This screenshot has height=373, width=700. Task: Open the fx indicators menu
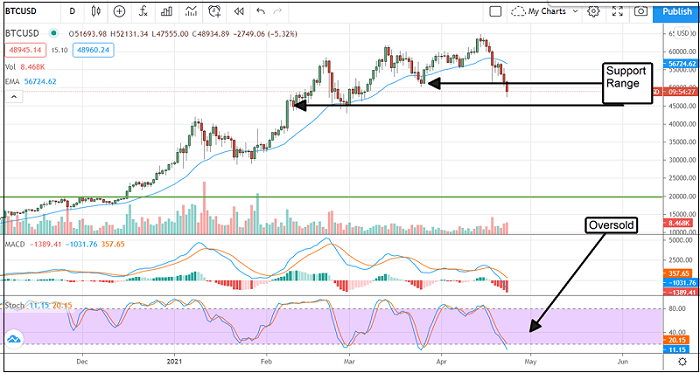143,12
